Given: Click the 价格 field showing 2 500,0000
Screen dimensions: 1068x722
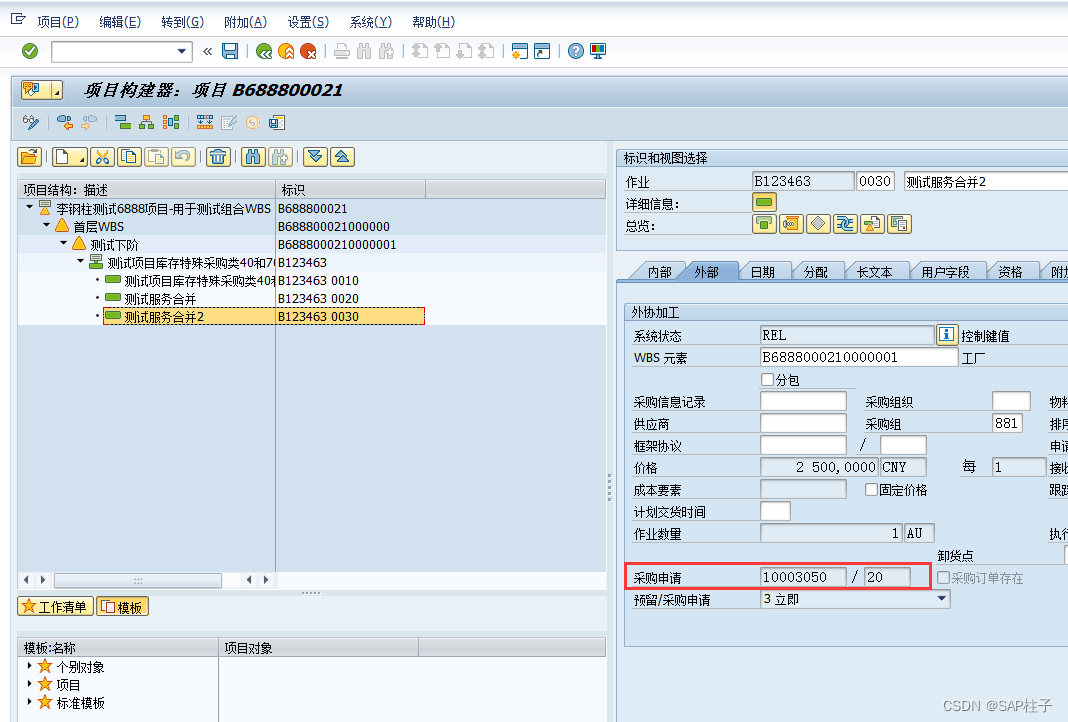Looking at the screenshot, I should coord(819,467).
